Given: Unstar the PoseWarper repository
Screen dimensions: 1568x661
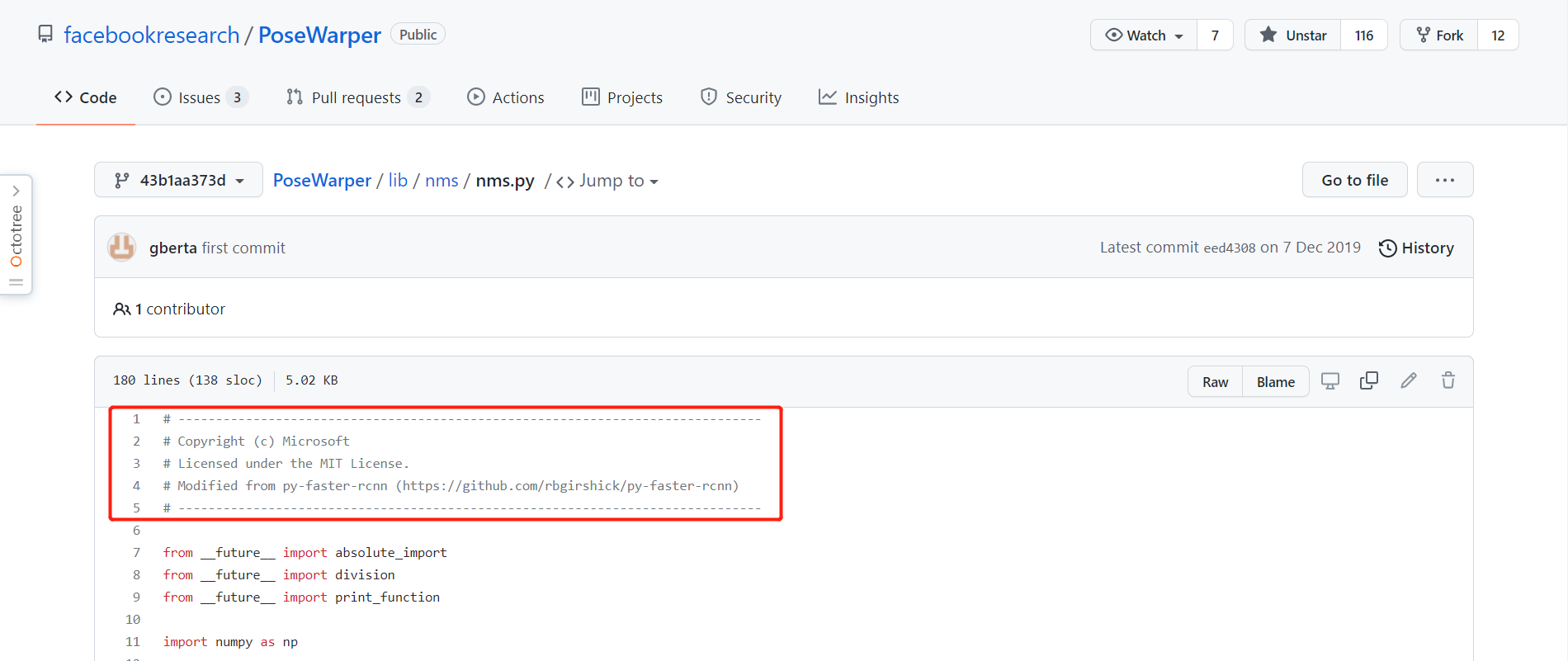Looking at the screenshot, I should [x=1293, y=35].
